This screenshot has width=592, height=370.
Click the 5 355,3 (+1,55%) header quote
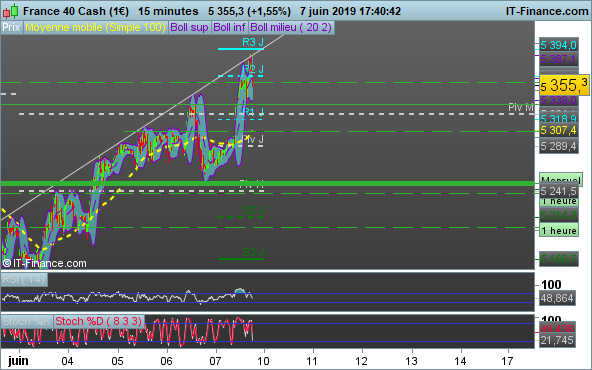[250, 11]
